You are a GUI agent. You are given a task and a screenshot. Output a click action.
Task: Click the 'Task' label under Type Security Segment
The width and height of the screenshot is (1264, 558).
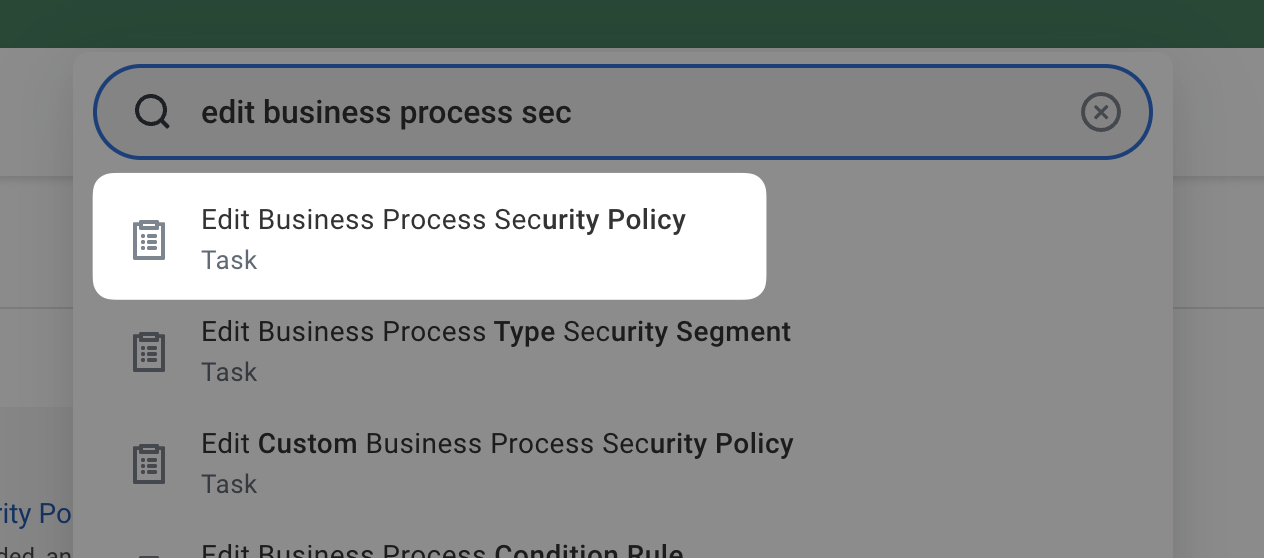point(229,372)
